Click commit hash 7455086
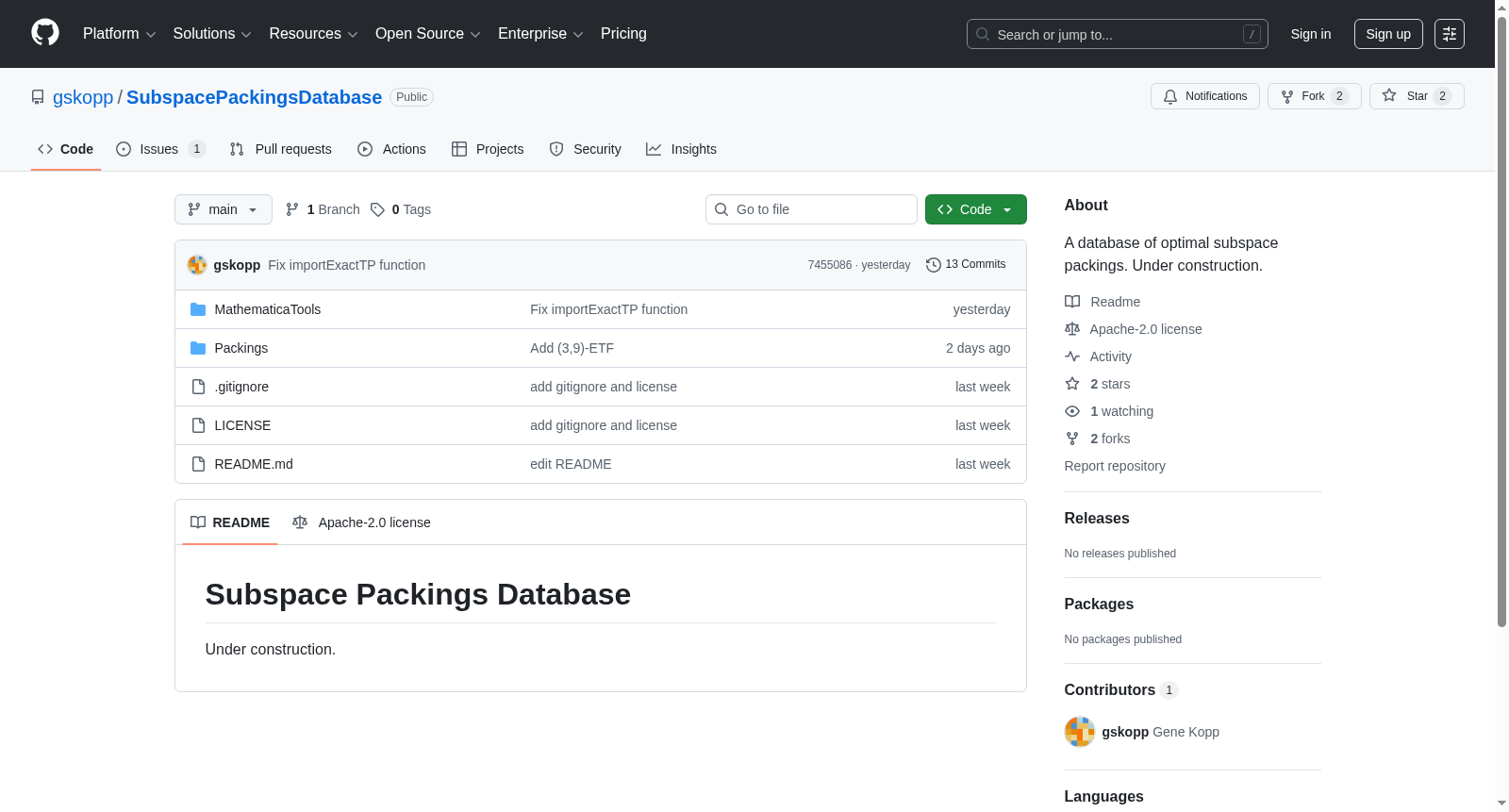The image size is (1509, 812). 830,265
